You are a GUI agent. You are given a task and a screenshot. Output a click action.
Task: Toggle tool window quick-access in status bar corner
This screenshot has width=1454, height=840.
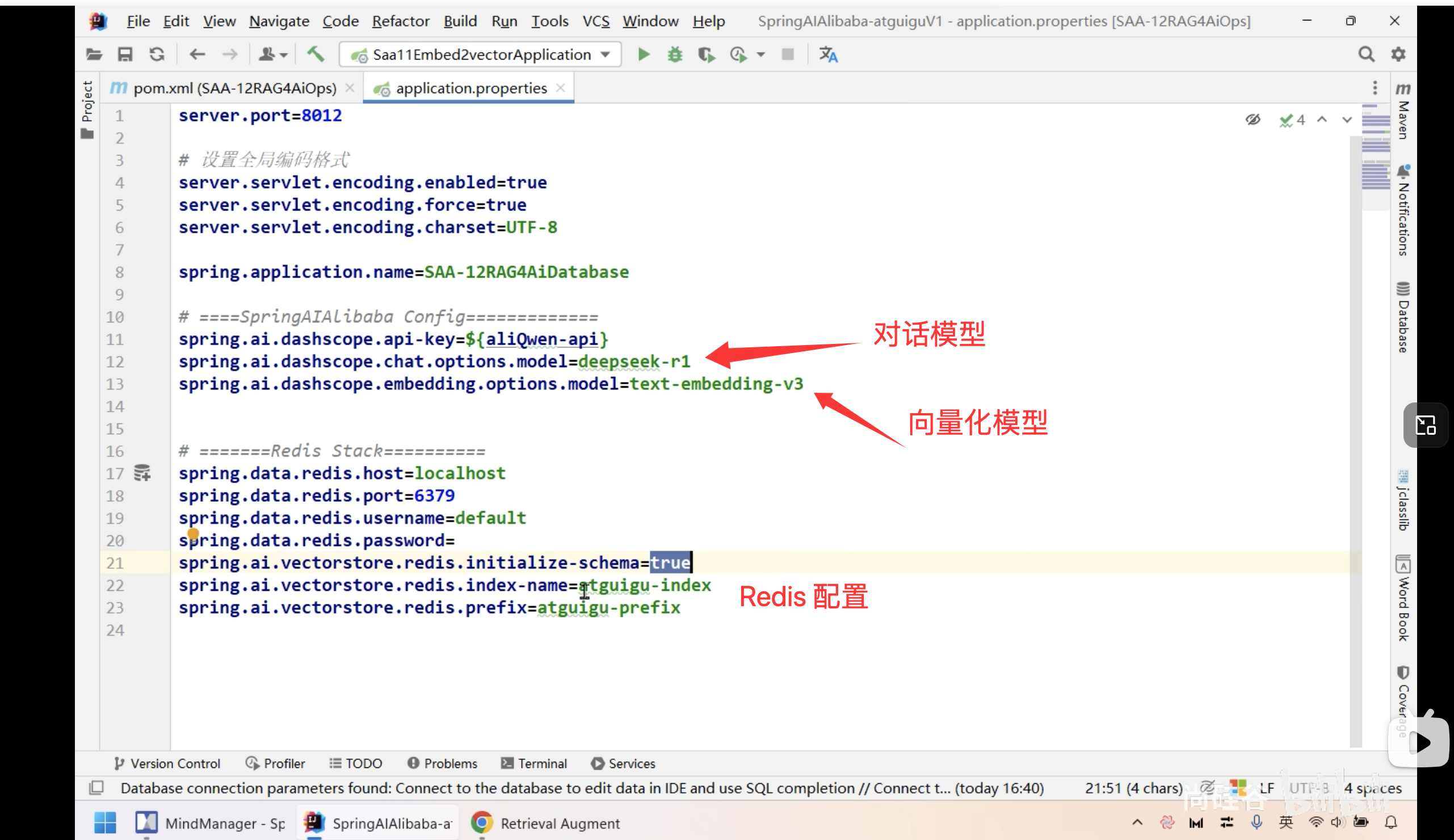click(x=96, y=788)
